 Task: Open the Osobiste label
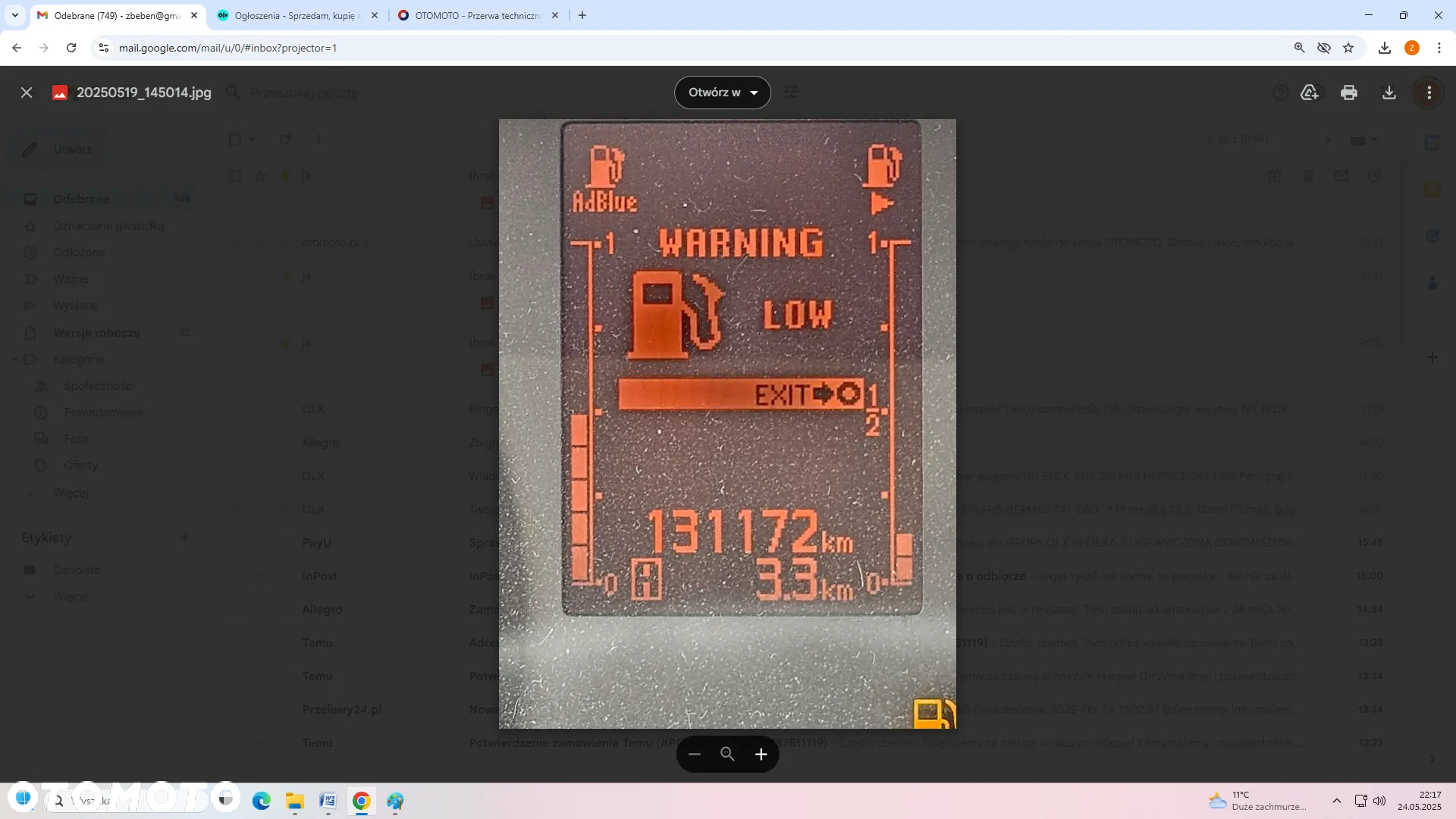click(77, 570)
